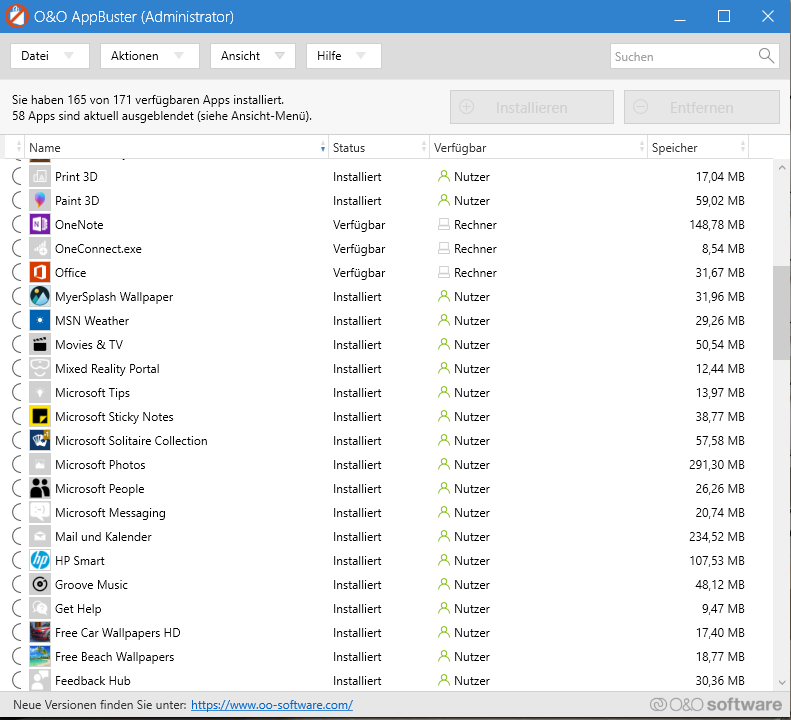
Task: Click the scrollbar down arrow
Action: click(x=781, y=683)
